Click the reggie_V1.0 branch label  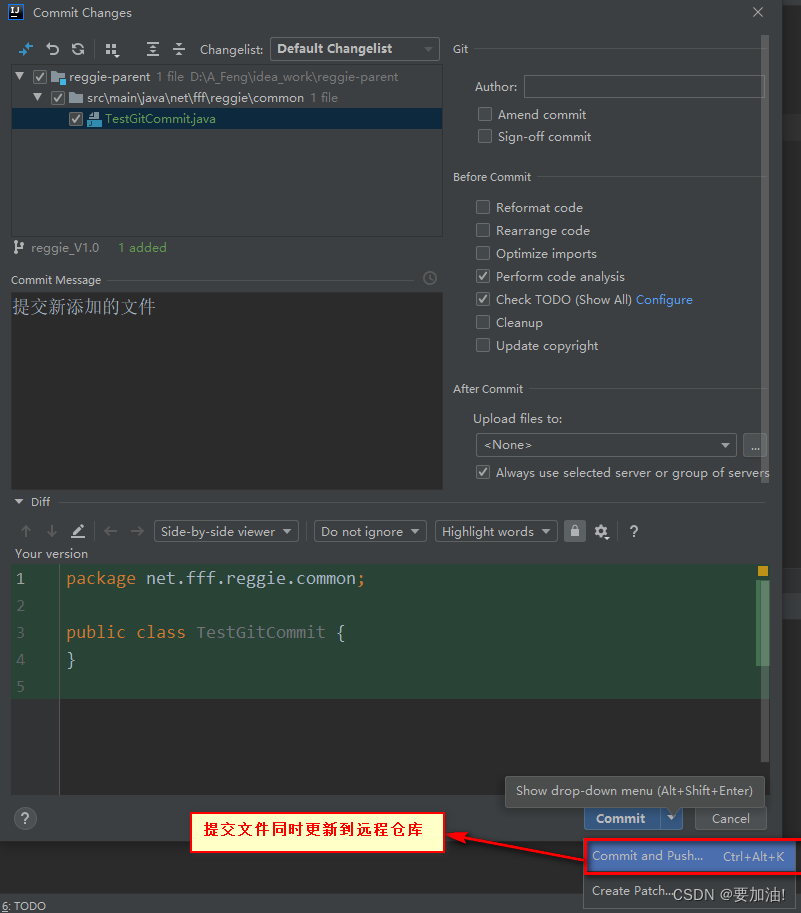pos(65,248)
